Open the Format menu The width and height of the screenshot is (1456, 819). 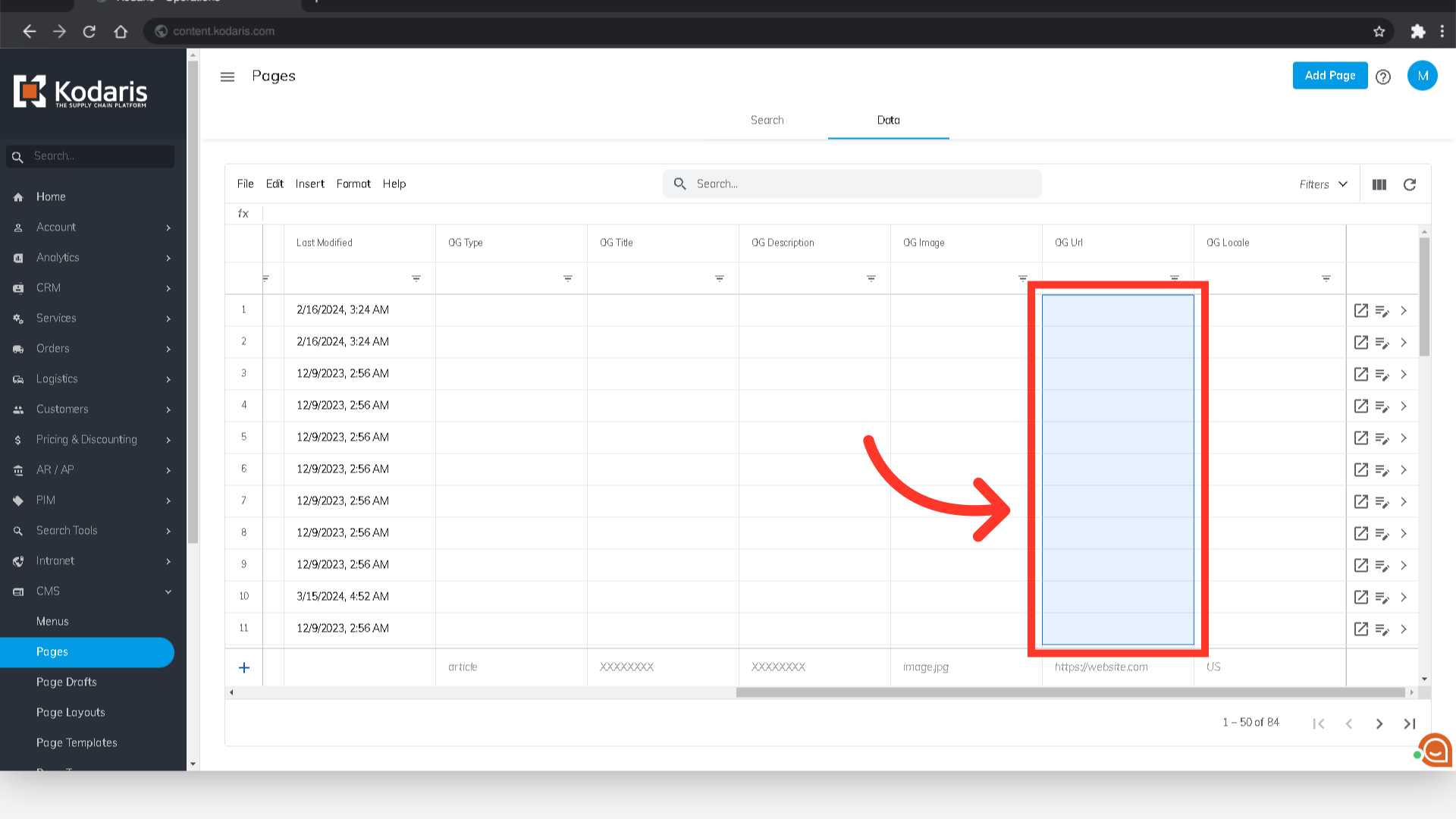353,184
